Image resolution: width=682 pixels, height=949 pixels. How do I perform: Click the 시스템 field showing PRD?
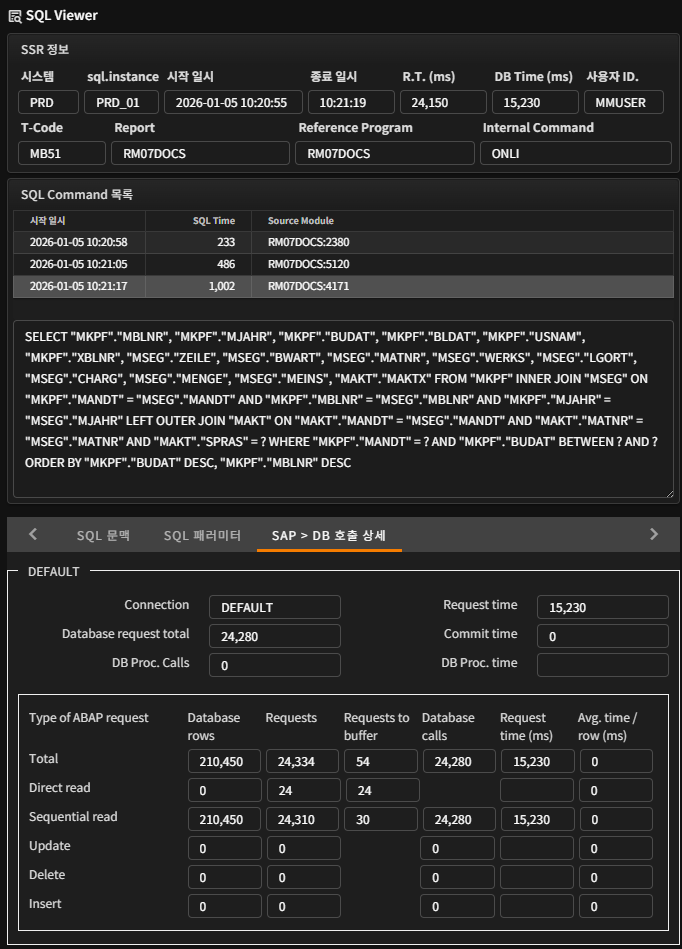[48, 102]
